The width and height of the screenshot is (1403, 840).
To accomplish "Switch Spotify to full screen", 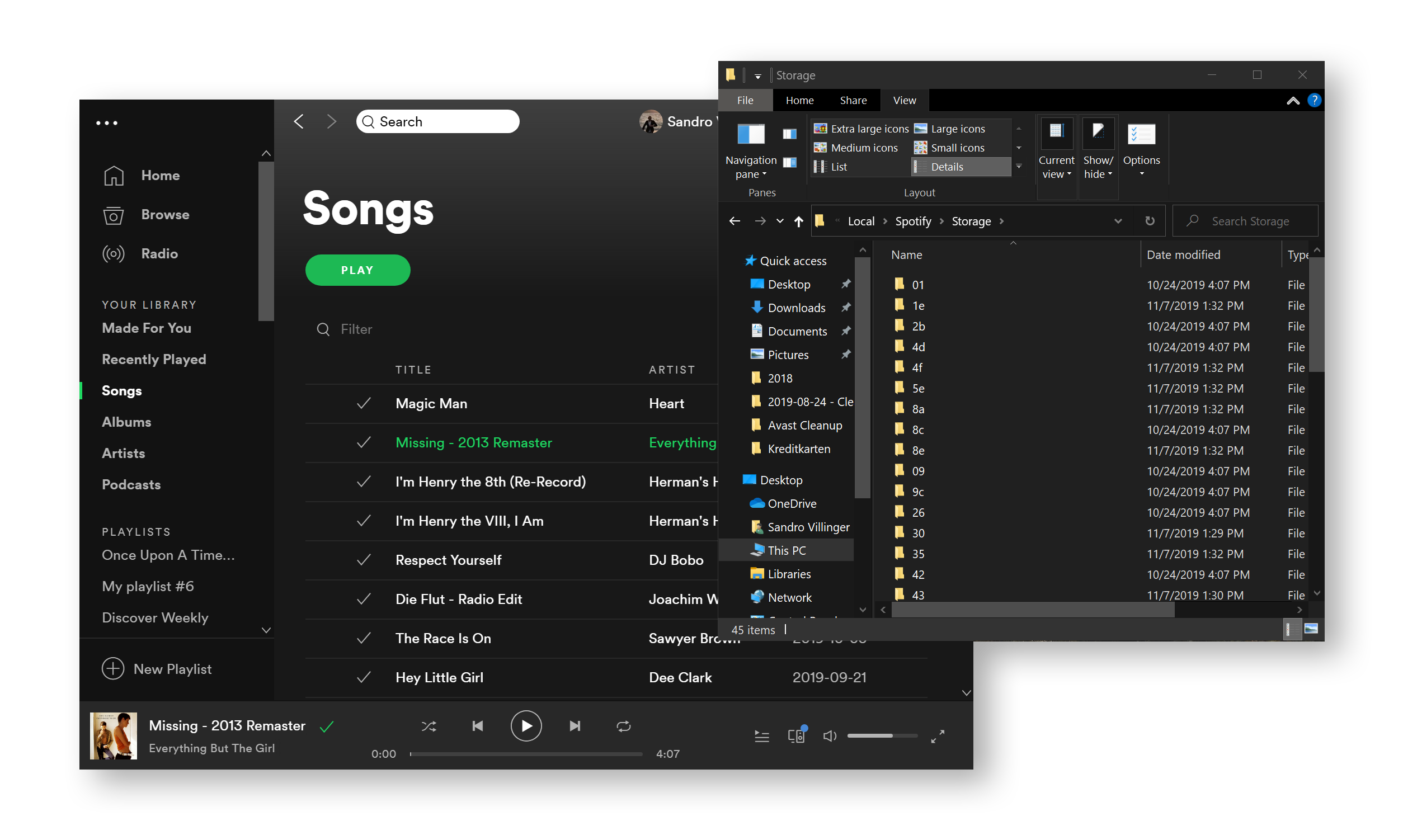I will pyautogui.click(x=938, y=736).
